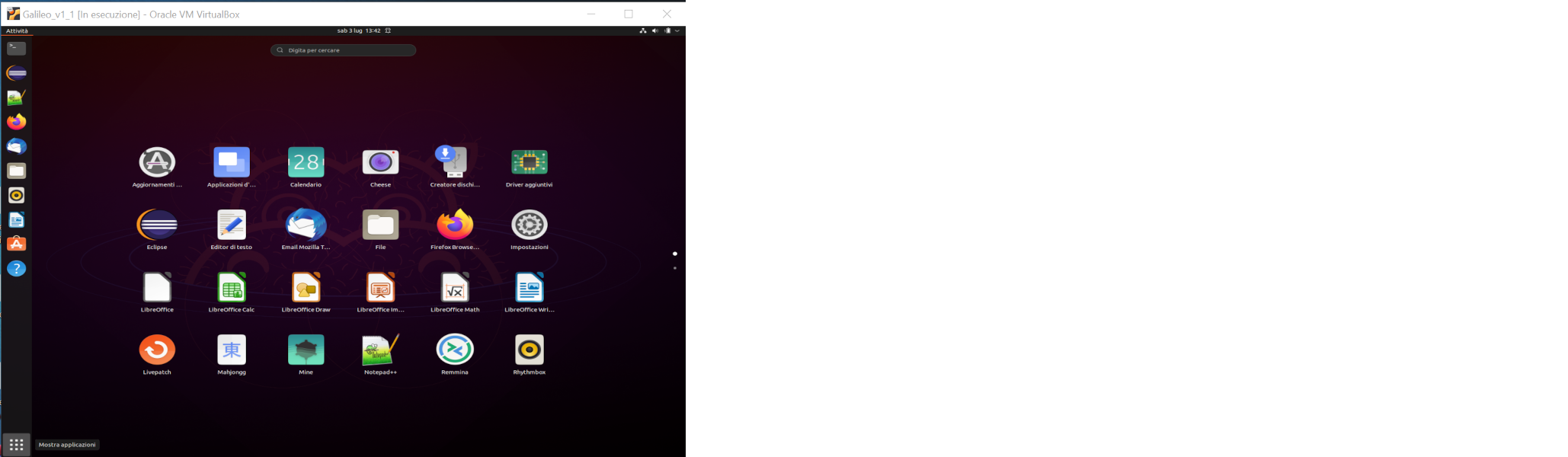The height and width of the screenshot is (457, 1568).
Task: Click Thunderbird icon in the dock
Action: tap(17, 146)
